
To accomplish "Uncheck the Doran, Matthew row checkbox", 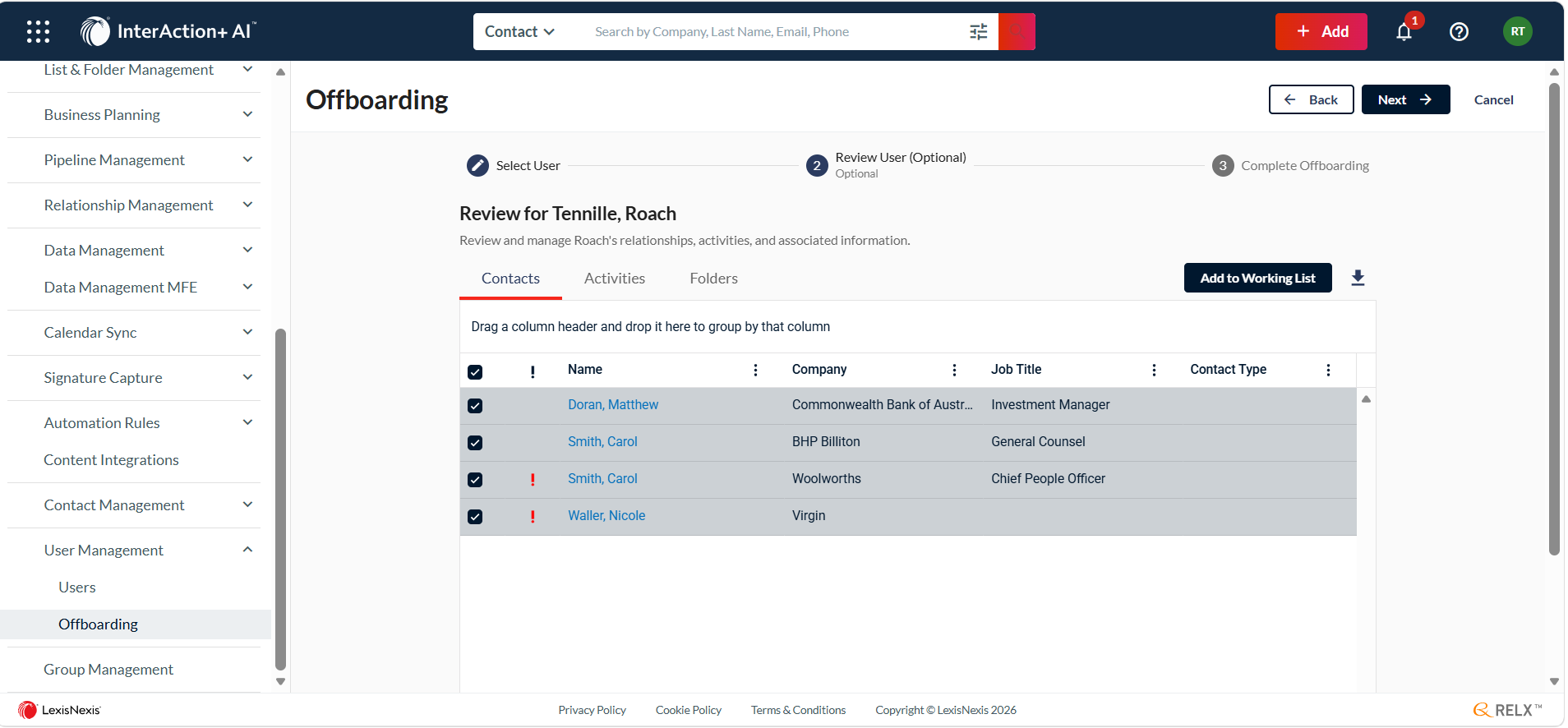I will click(475, 406).
